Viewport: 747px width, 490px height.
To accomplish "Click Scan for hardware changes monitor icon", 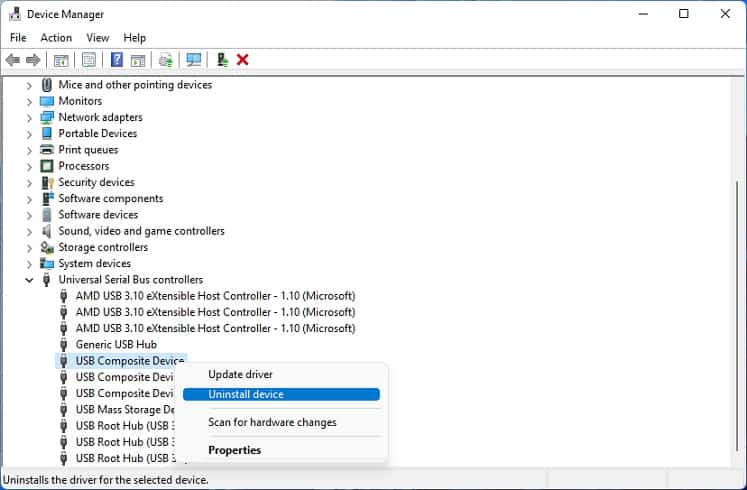I will (x=194, y=60).
